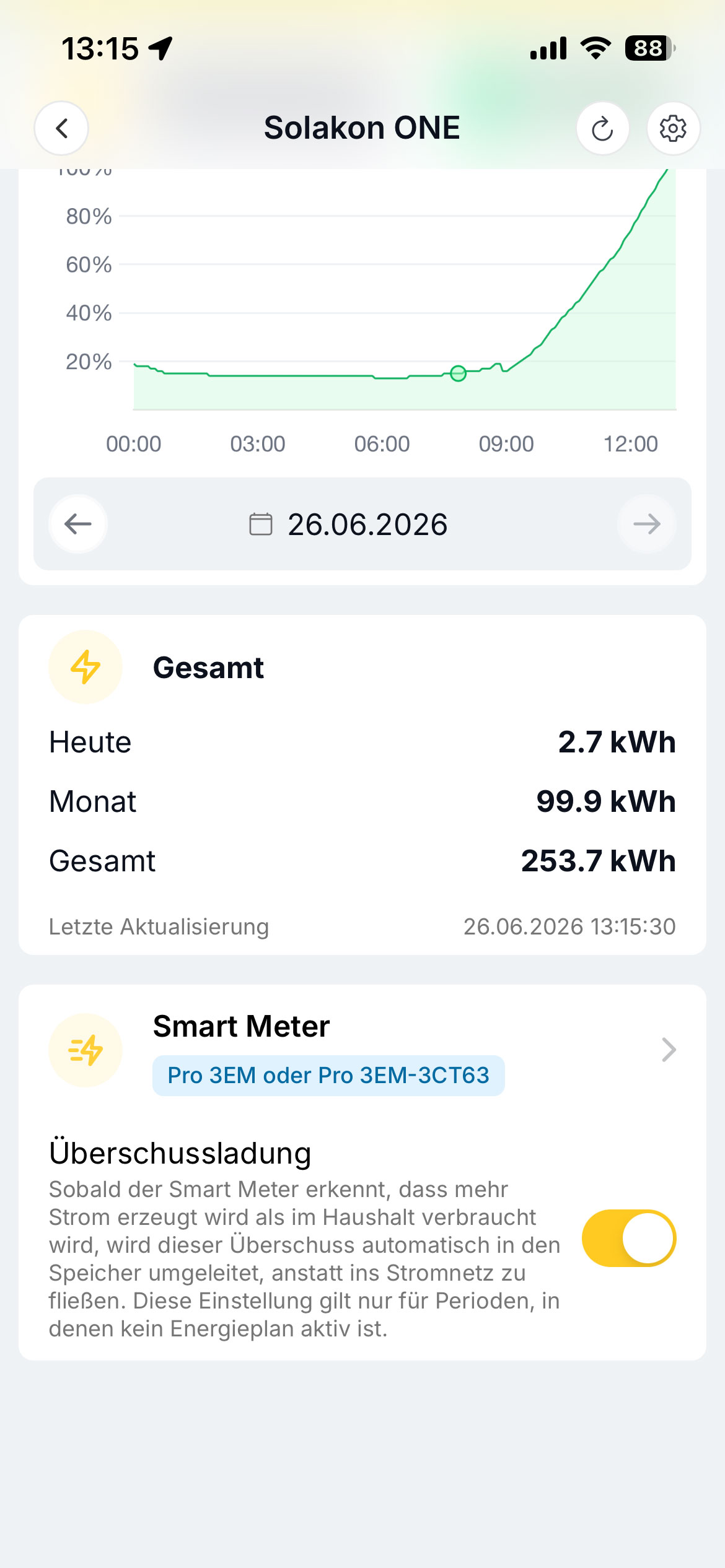Select the Monat 99.9 kWh row

(362, 801)
